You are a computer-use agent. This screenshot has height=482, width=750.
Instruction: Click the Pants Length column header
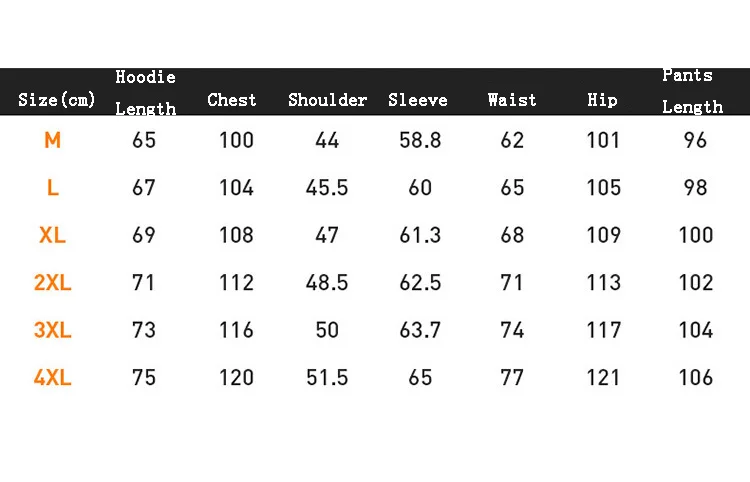tap(692, 91)
